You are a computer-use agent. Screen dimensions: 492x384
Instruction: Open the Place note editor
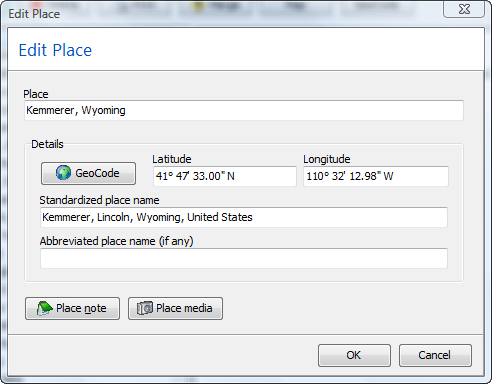click(x=72, y=309)
